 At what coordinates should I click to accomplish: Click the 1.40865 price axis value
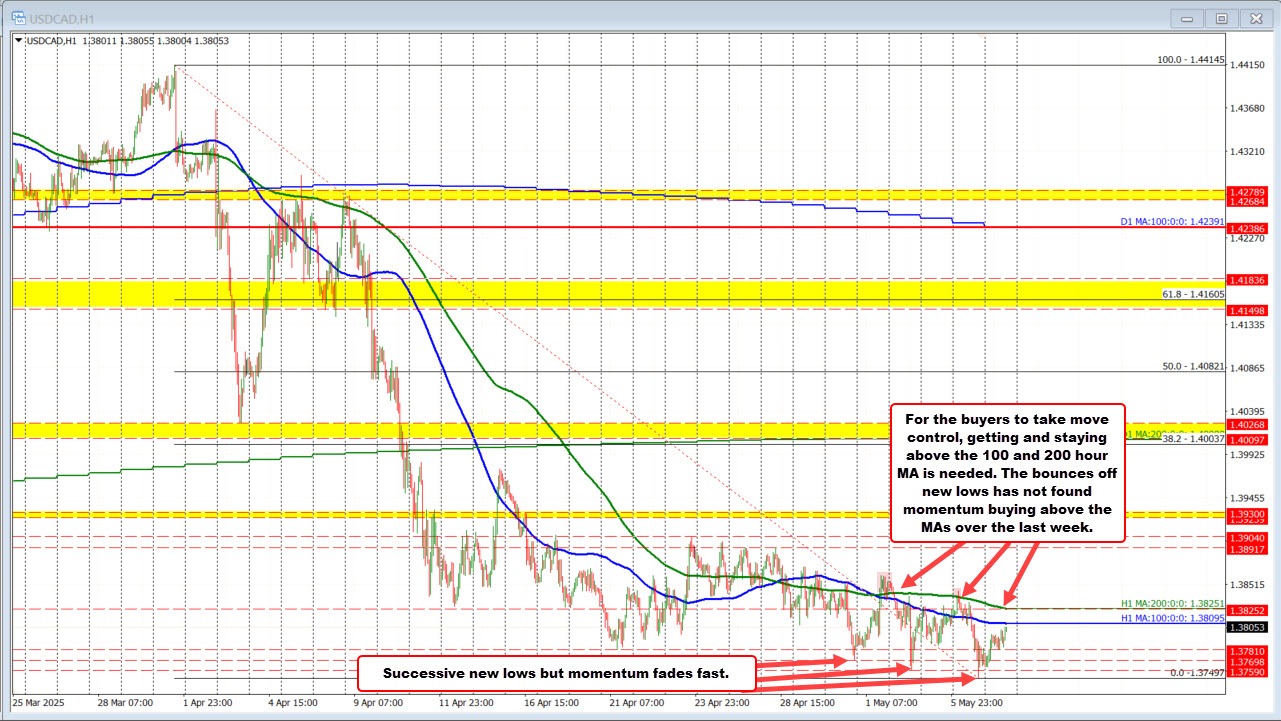[1248, 369]
